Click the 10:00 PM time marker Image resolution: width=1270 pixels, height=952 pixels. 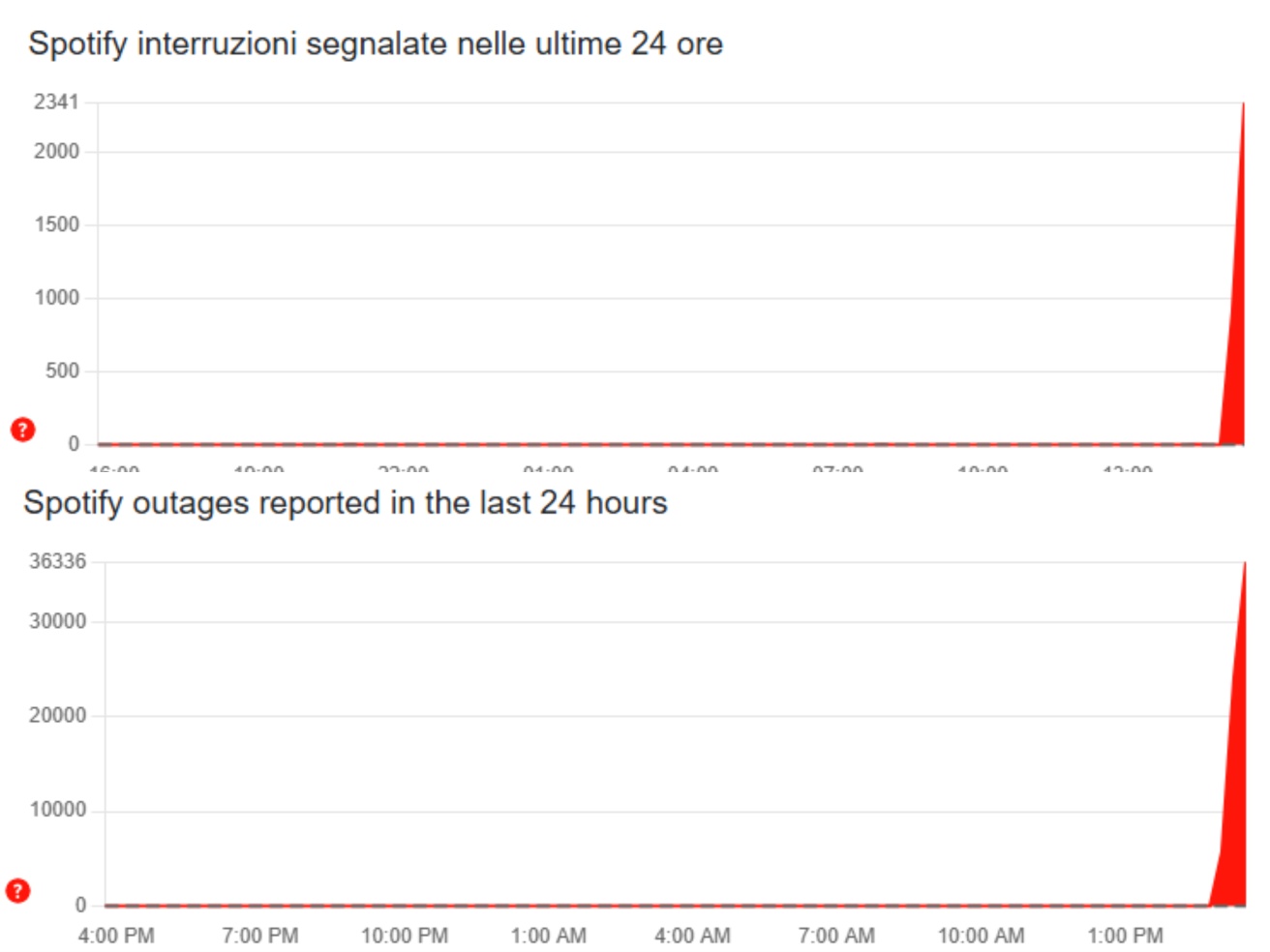pyautogui.click(x=405, y=936)
